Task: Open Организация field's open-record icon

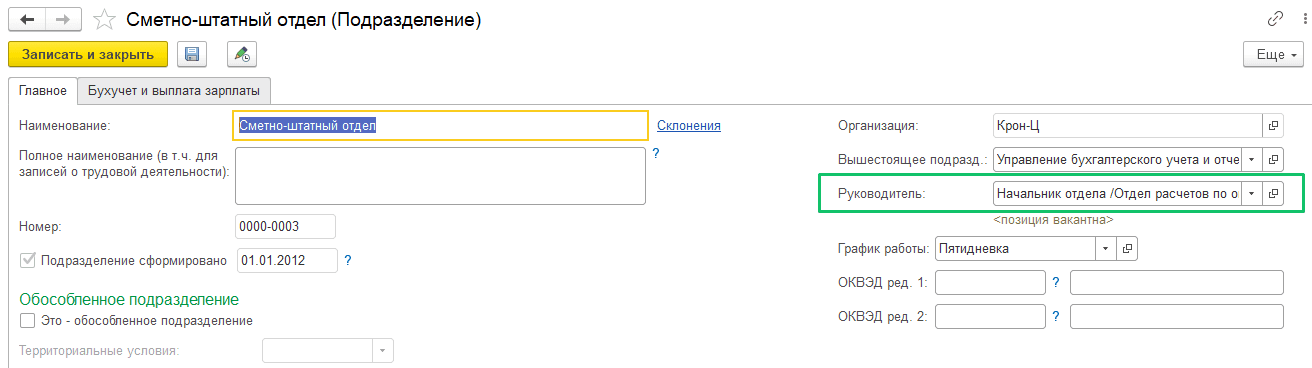Action: click(x=1273, y=126)
